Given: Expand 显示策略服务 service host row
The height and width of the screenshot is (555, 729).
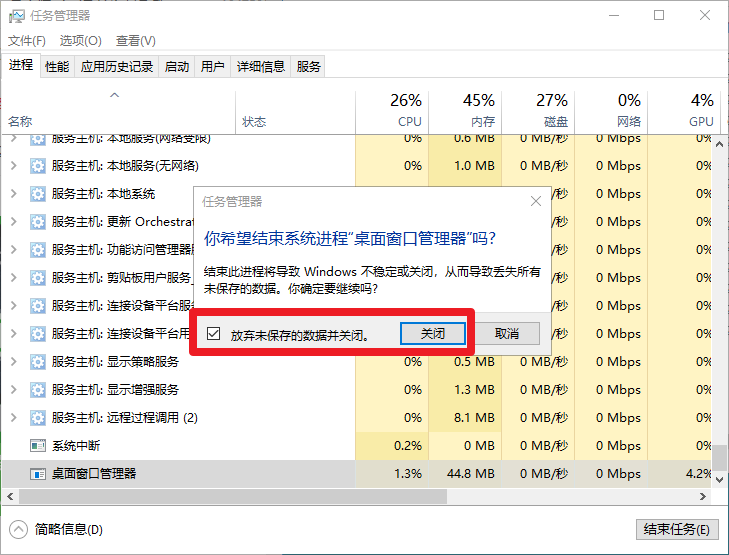Looking at the screenshot, I should [14, 362].
